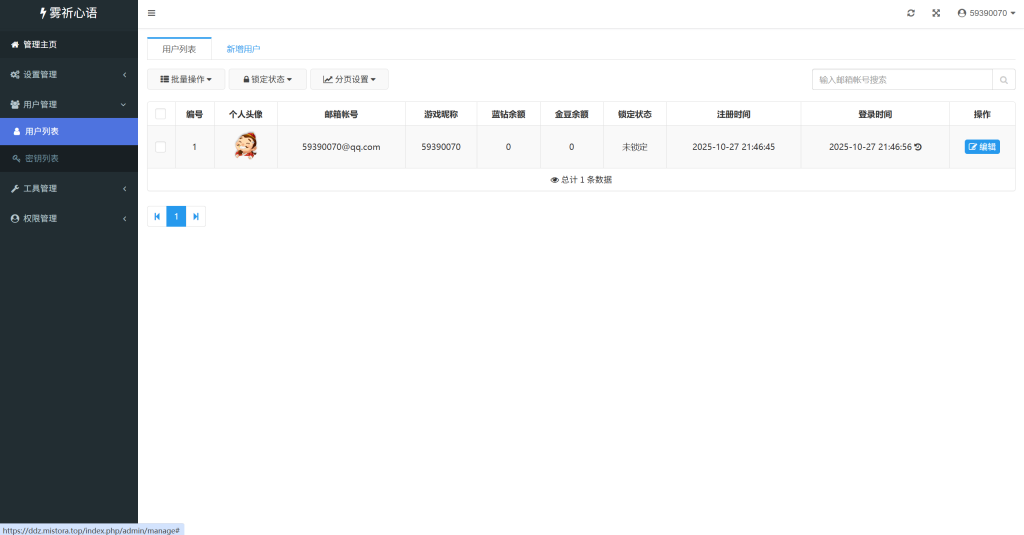Click the fullscreen expand icon

(936, 13)
